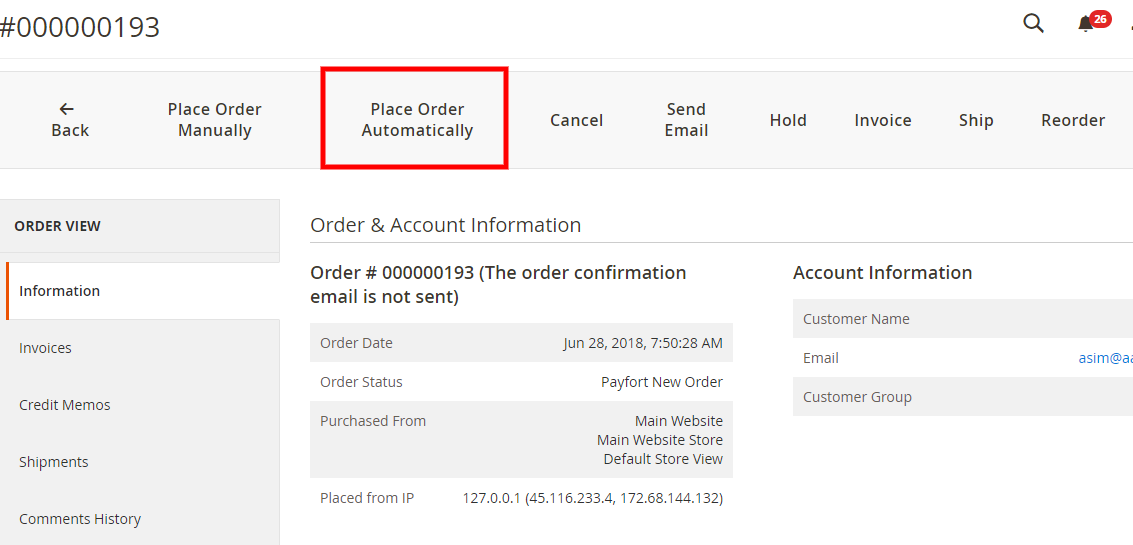This screenshot has height=545, width=1133.
Task: Click the red notification count badge
Action: tap(1100, 19)
